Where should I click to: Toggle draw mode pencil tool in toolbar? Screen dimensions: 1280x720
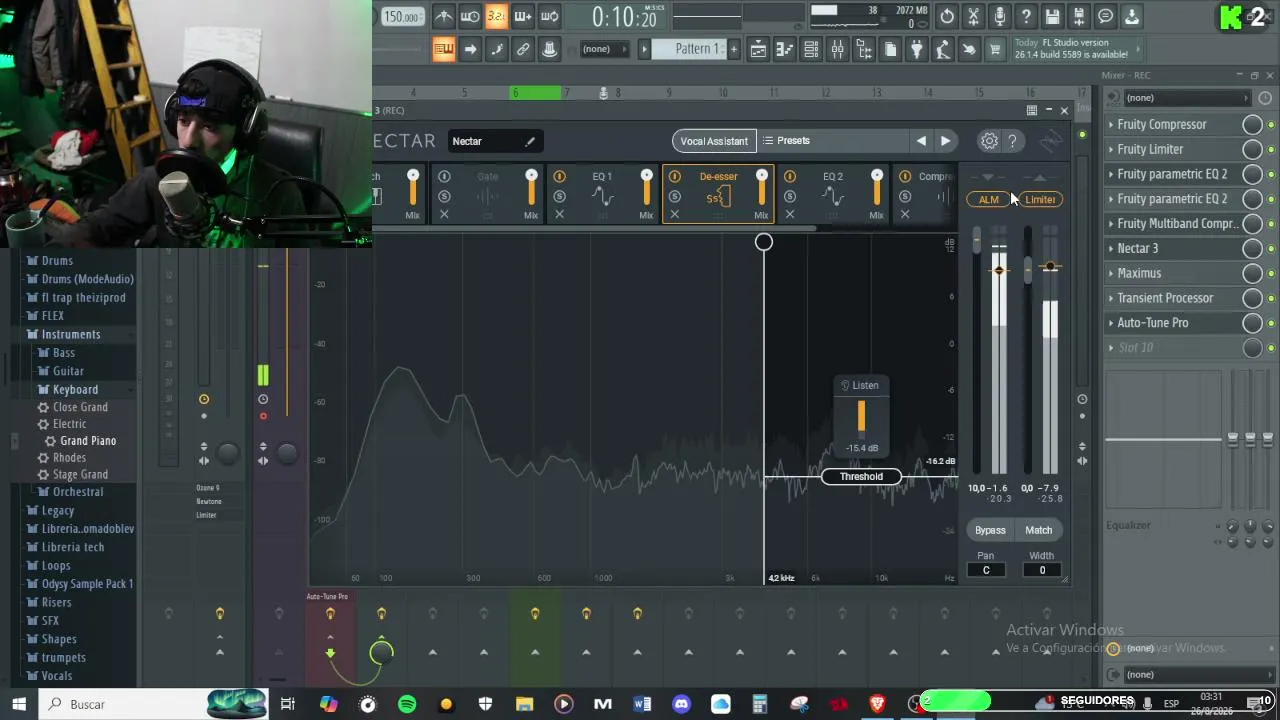point(497,49)
